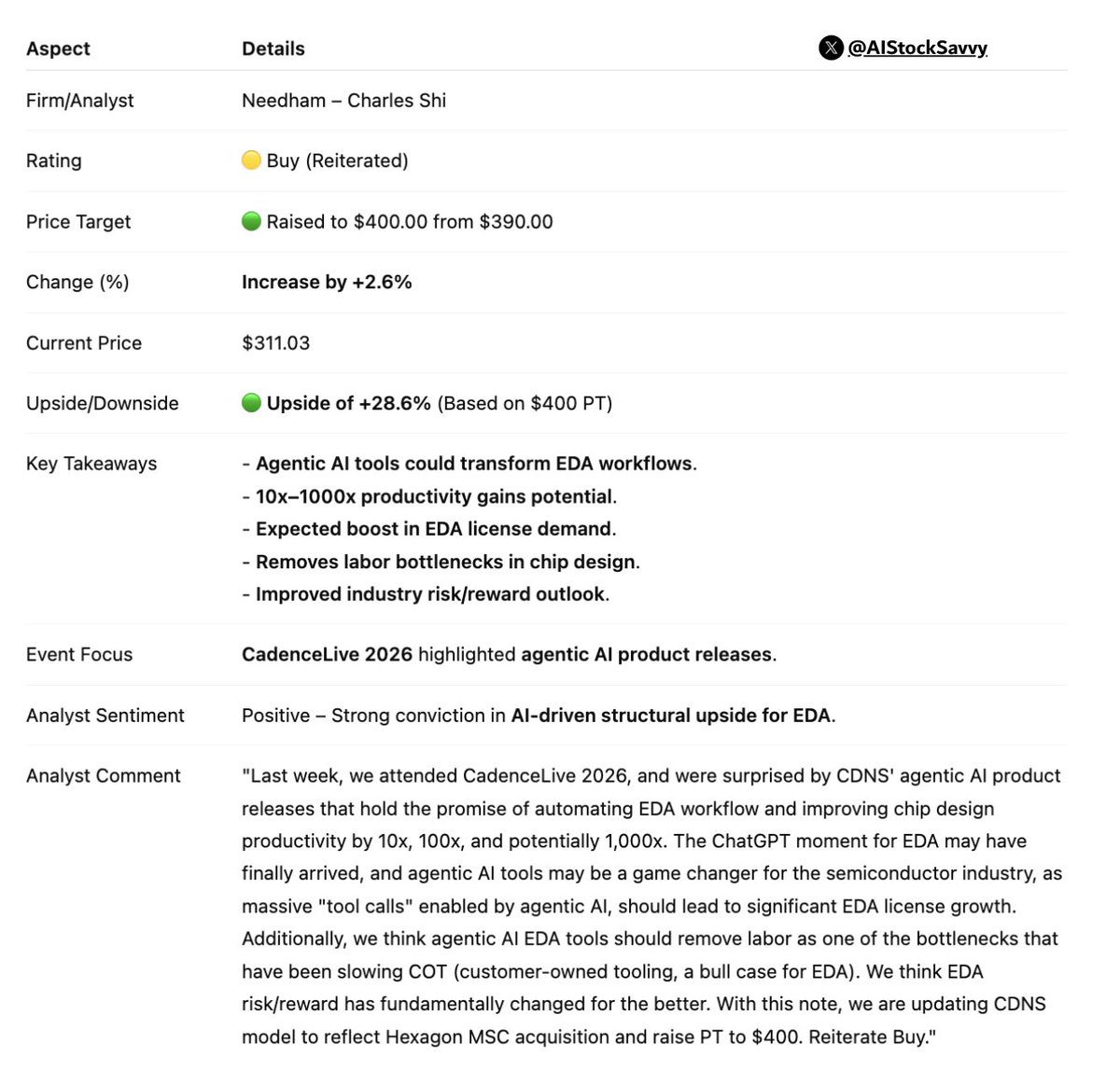The width and height of the screenshot is (1120, 1071).
Task: Click the green circle beside Upside of +28.6%
Action: pos(251,403)
